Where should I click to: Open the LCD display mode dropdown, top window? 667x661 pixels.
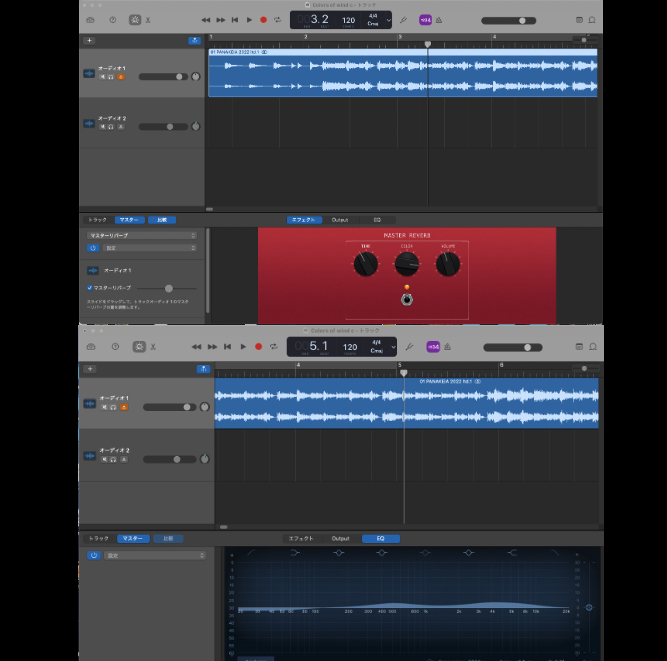[x=388, y=20]
